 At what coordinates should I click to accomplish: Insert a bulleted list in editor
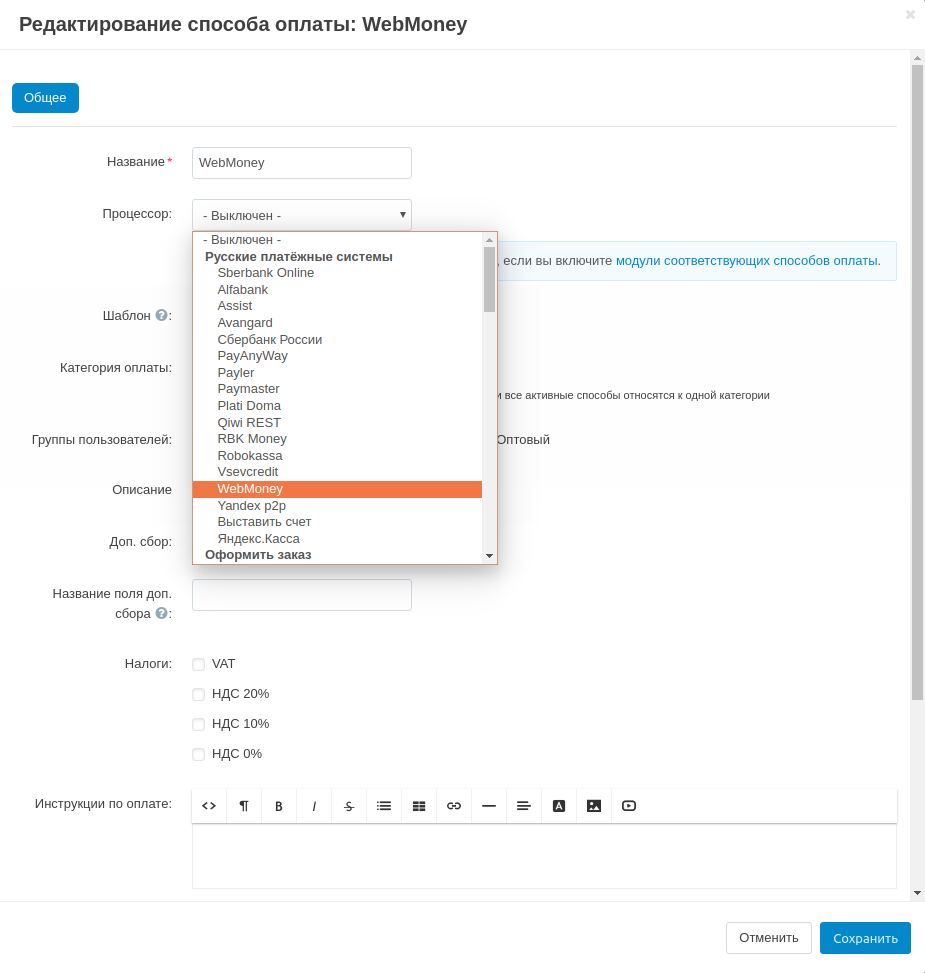[x=384, y=806]
